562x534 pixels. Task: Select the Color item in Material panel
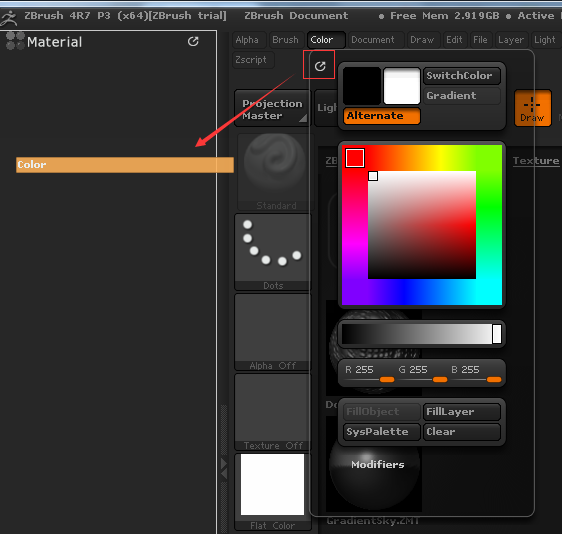point(125,165)
